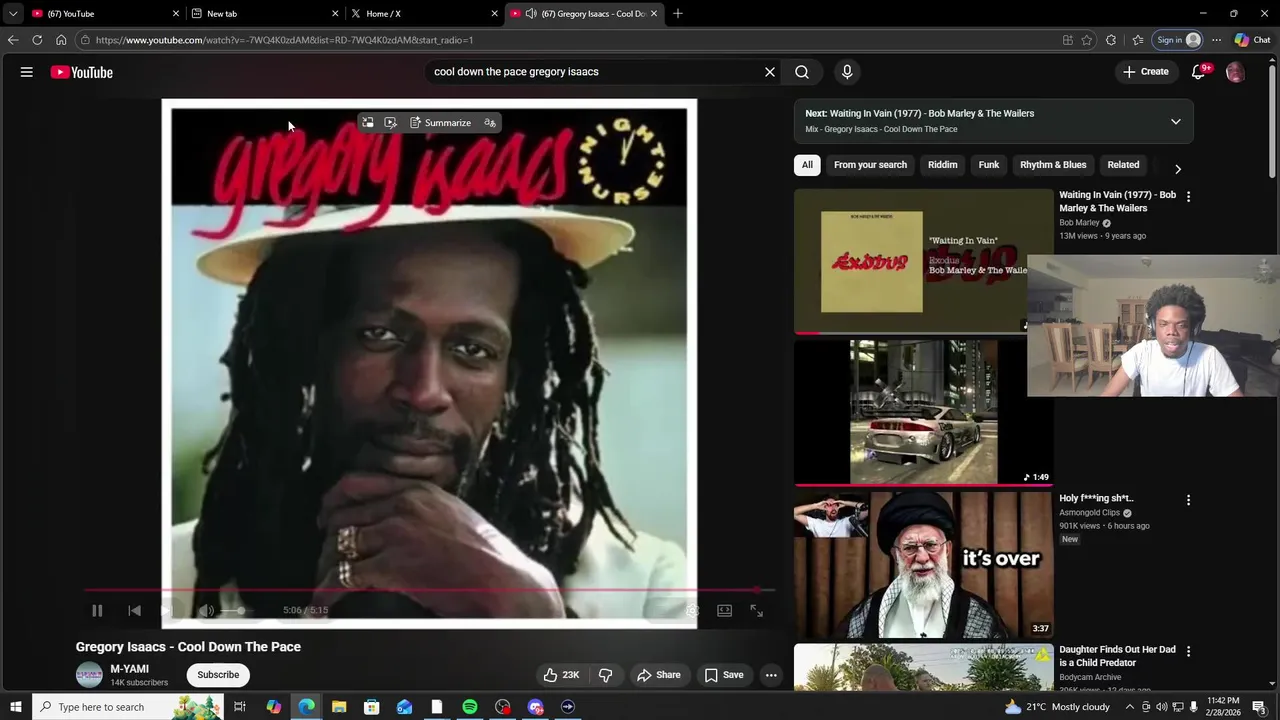Open options for Holy f***ing sh*t video
The width and height of the screenshot is (1280, 720).
[1188, 500]
